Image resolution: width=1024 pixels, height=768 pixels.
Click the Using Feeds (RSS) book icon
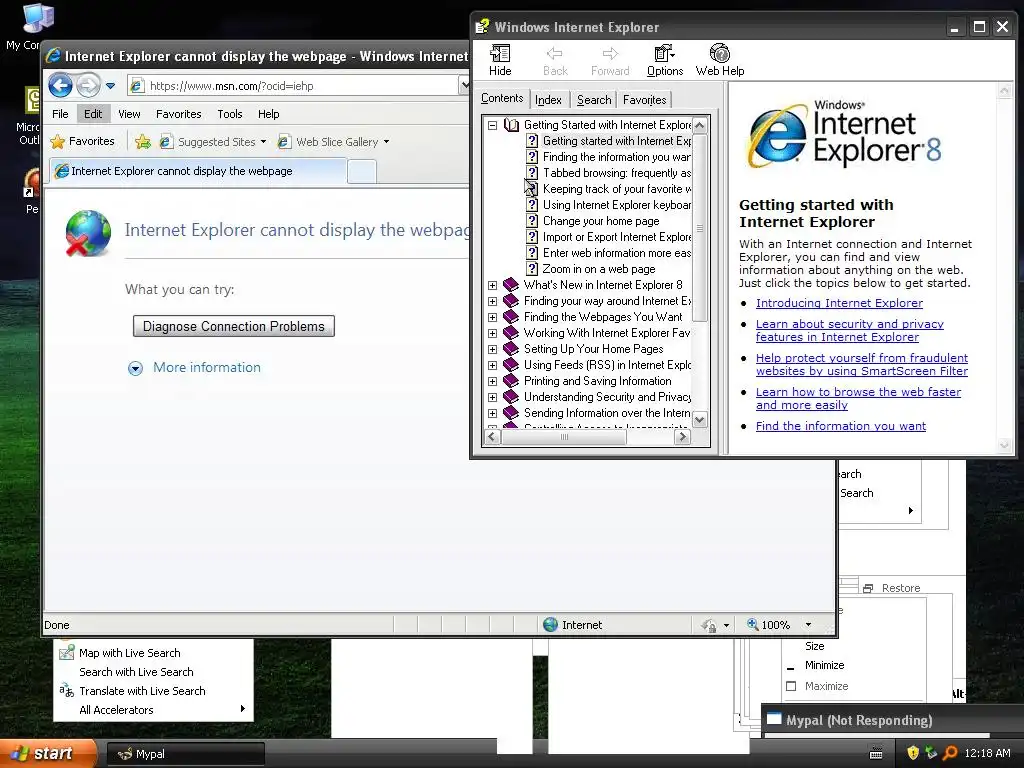511,365
